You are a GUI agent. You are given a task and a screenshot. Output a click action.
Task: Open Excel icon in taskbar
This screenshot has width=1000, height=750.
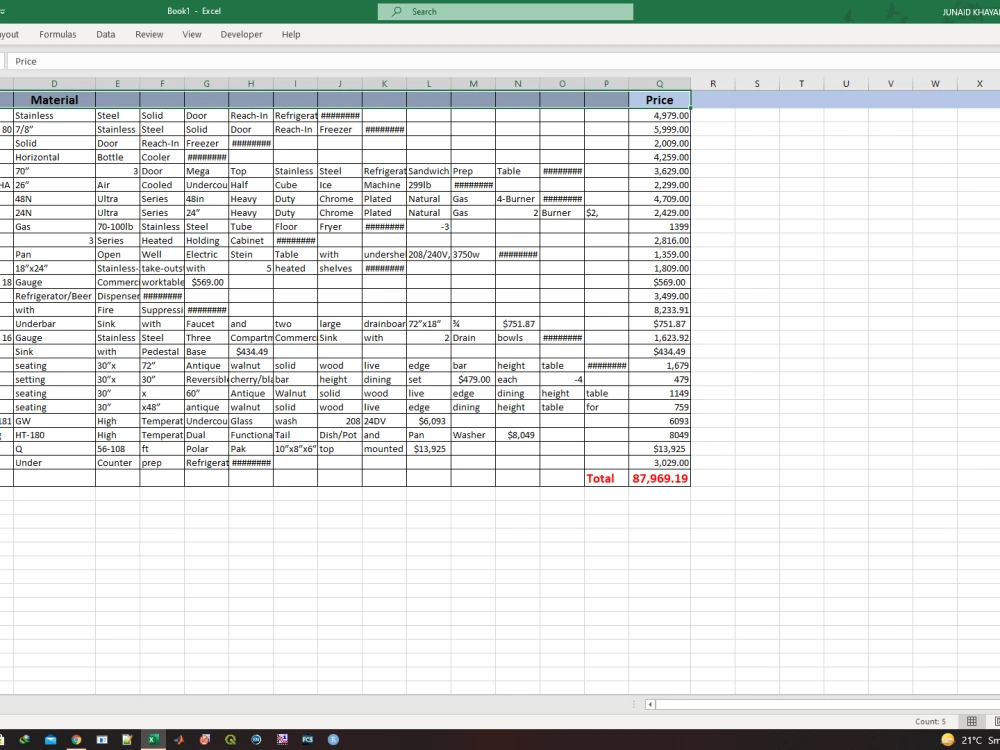tap(153, 740)
